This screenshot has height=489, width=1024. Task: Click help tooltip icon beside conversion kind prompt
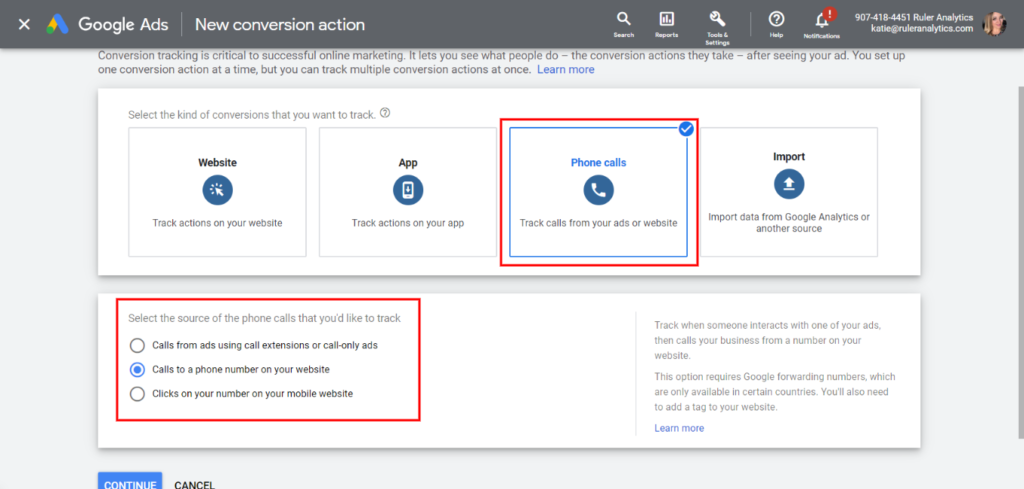click(385, 114)
